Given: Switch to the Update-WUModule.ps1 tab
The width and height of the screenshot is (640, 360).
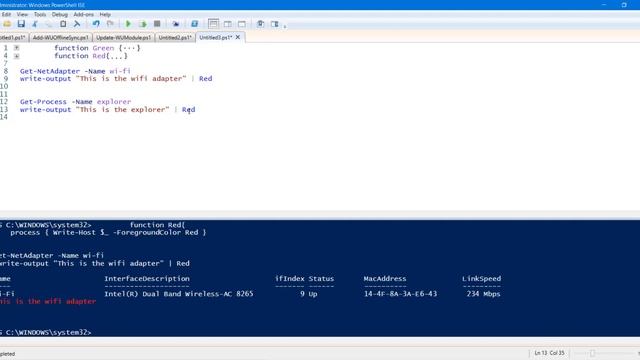Looking at the screenshot, I should pos(123,38).
